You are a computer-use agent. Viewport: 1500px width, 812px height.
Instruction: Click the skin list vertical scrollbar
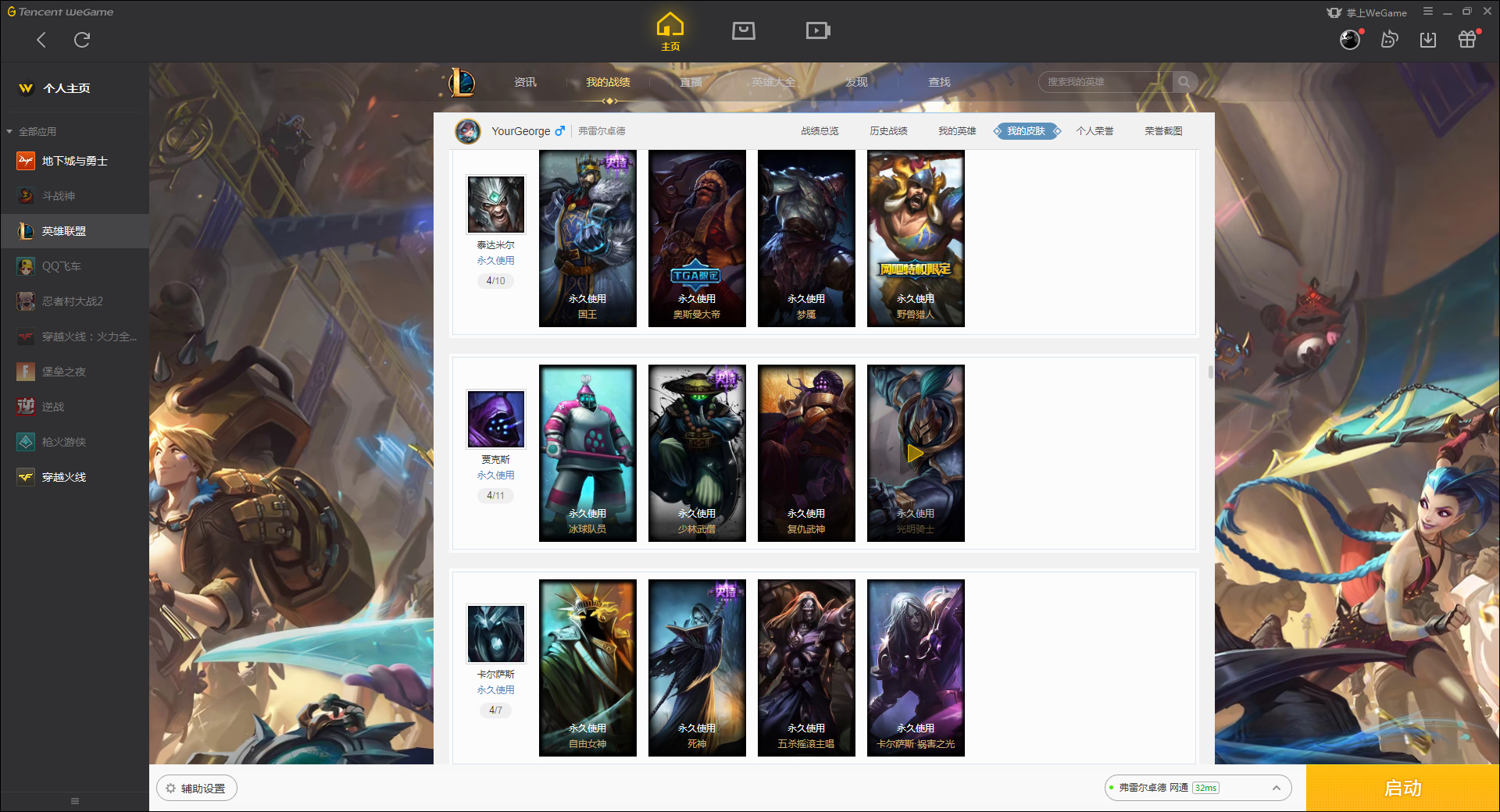point(1211,372)
